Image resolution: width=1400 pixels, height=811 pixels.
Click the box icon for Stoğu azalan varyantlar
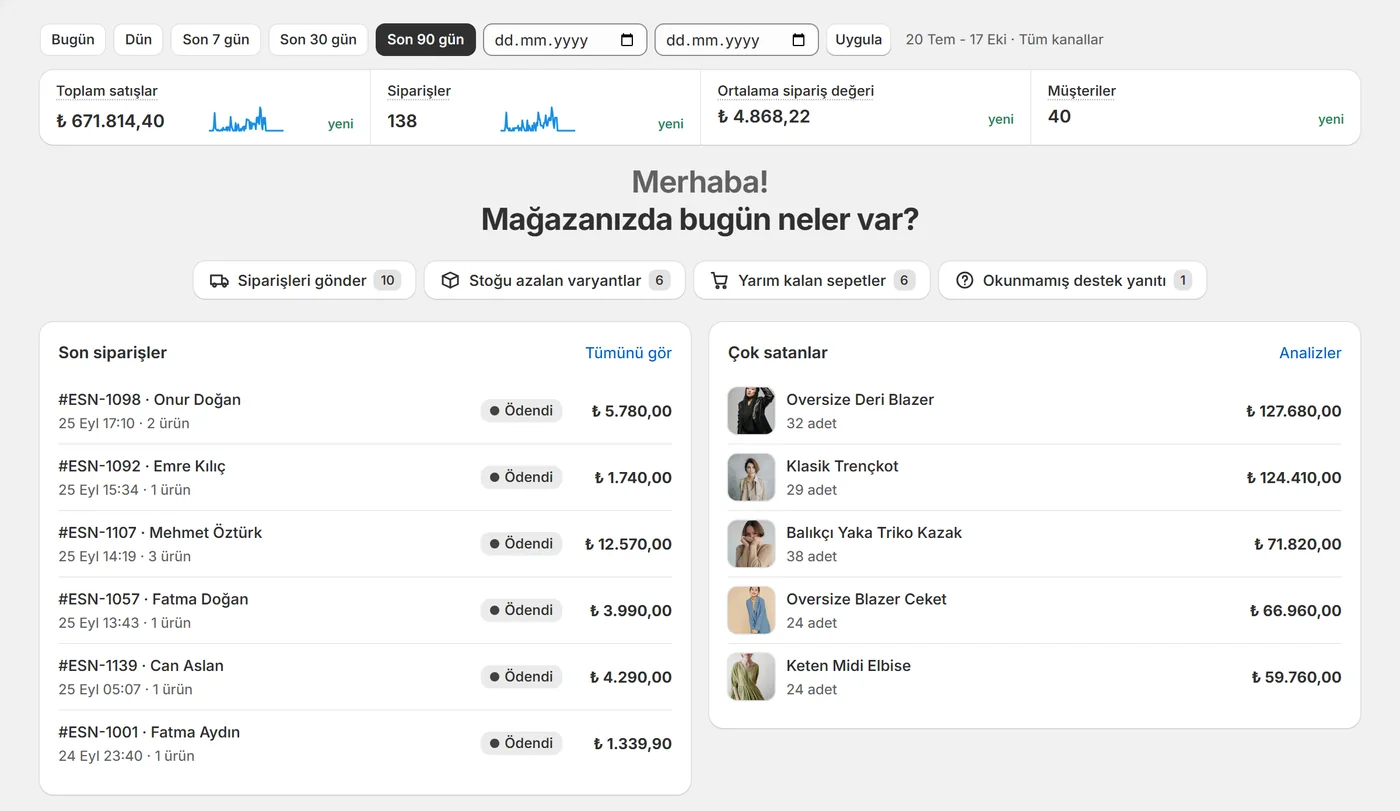point(450,281)
